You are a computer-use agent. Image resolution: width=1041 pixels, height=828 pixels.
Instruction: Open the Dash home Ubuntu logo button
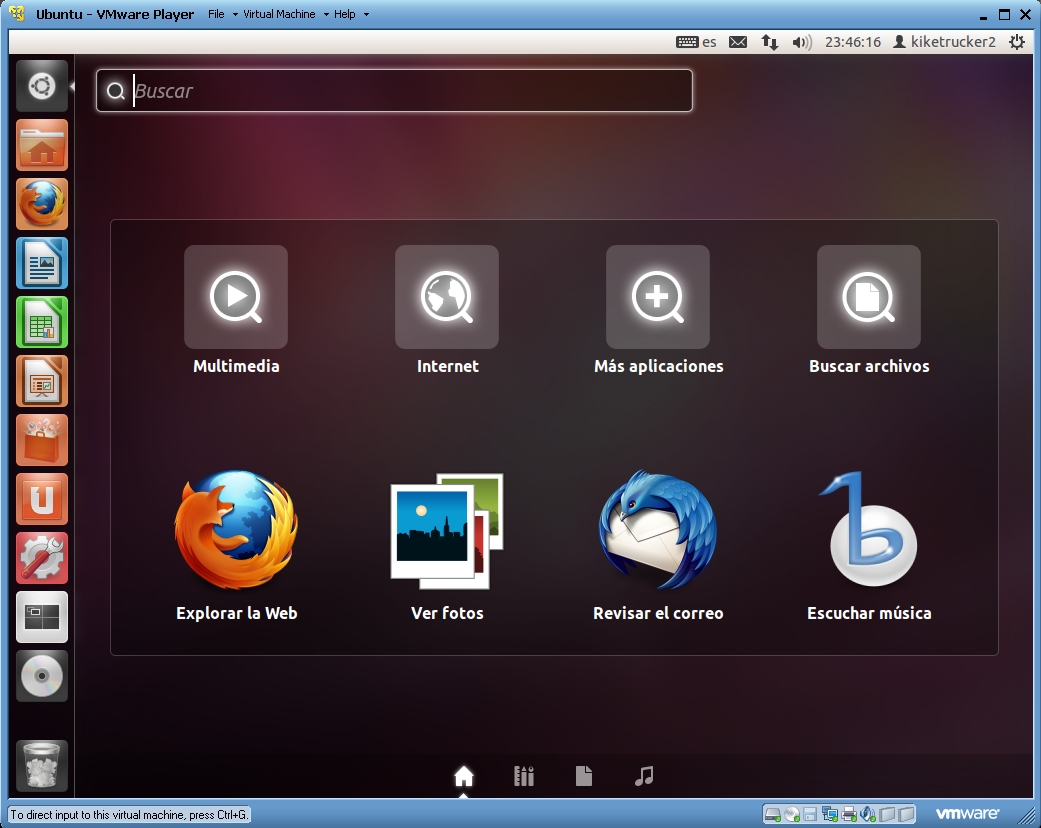click(x=42, y=86)
